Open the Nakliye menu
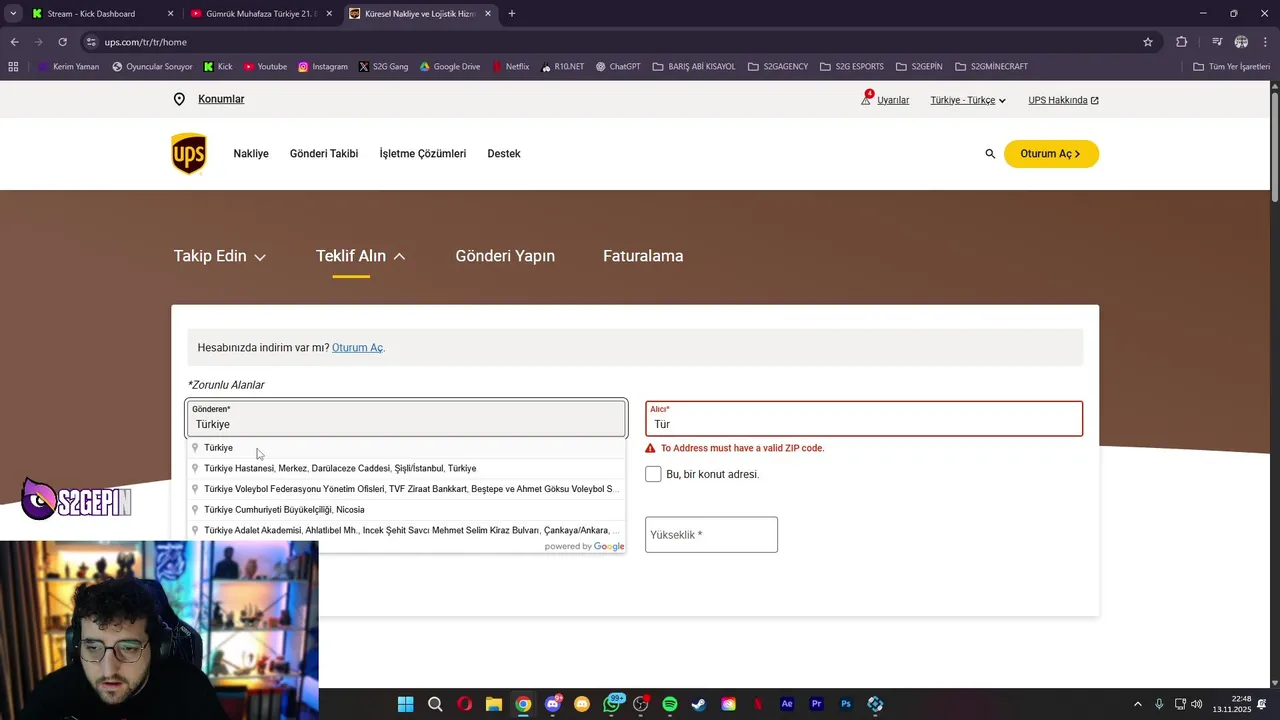 [x=251, y=154]
